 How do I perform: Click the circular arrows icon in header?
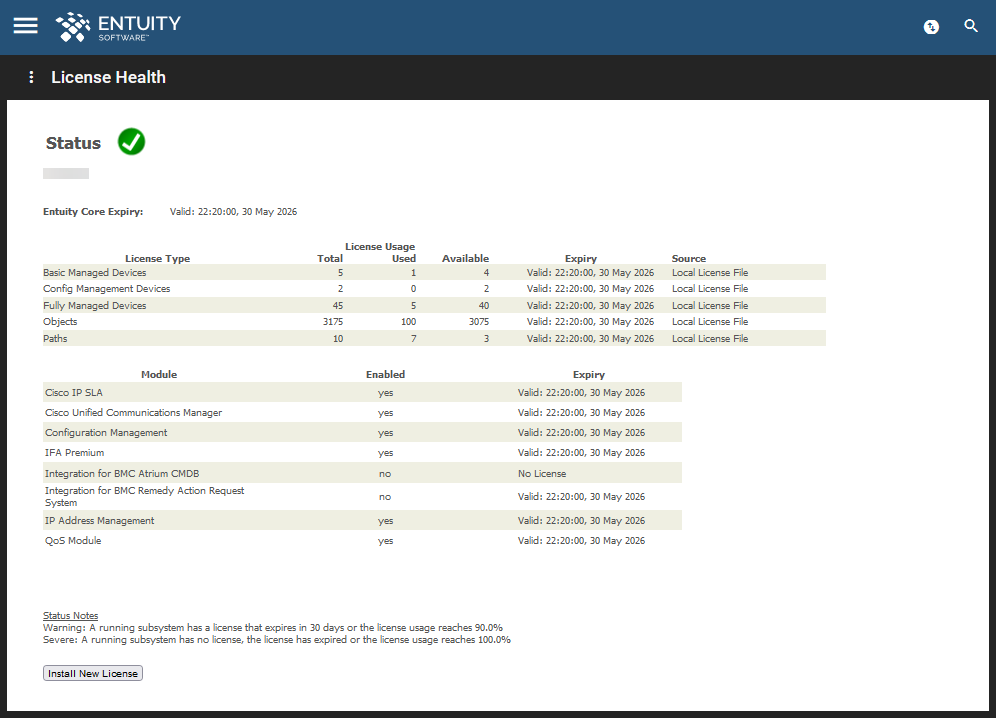[x=931, y=27]
